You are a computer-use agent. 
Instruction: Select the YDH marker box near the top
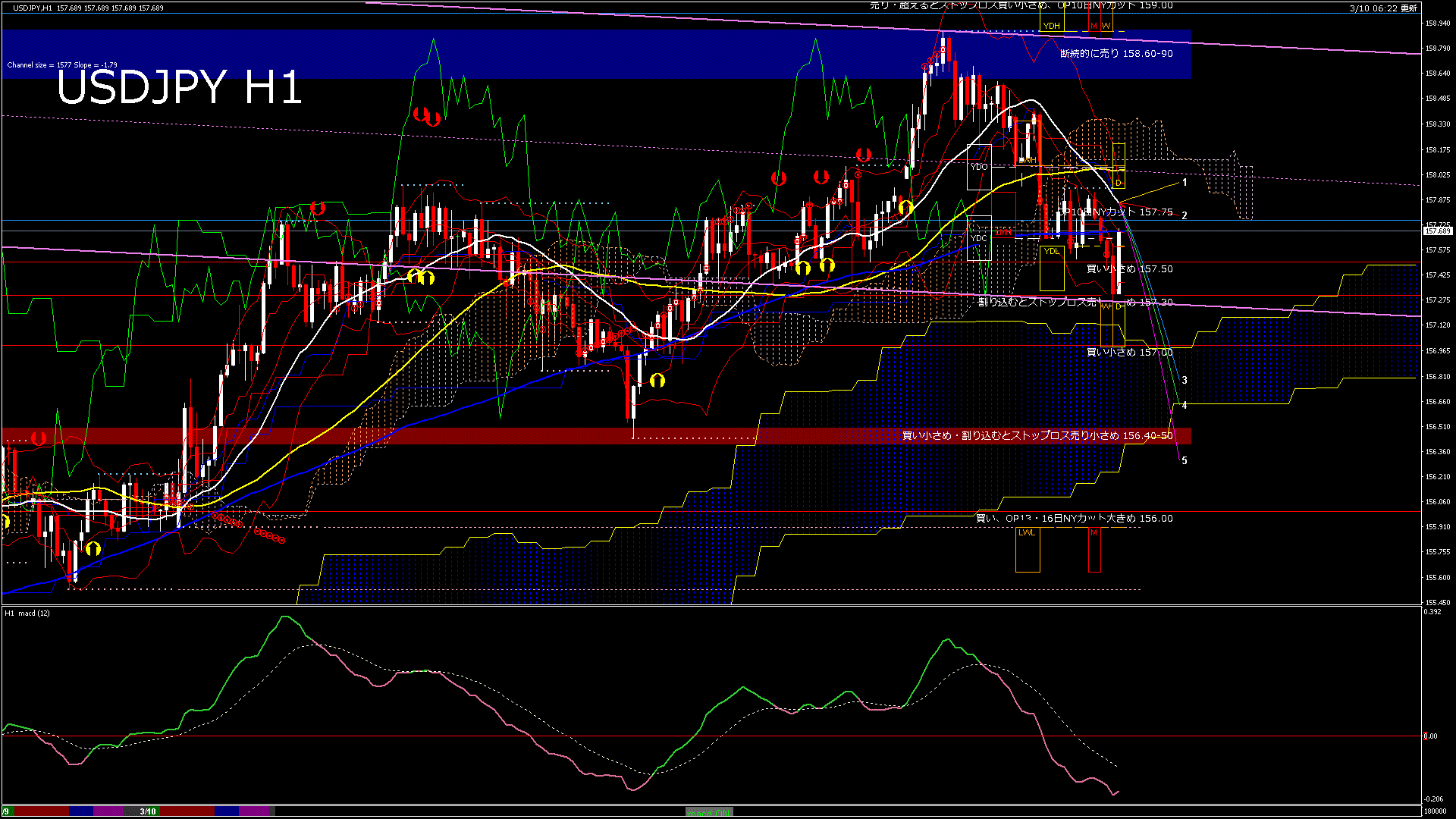(x=1051, y=26)
